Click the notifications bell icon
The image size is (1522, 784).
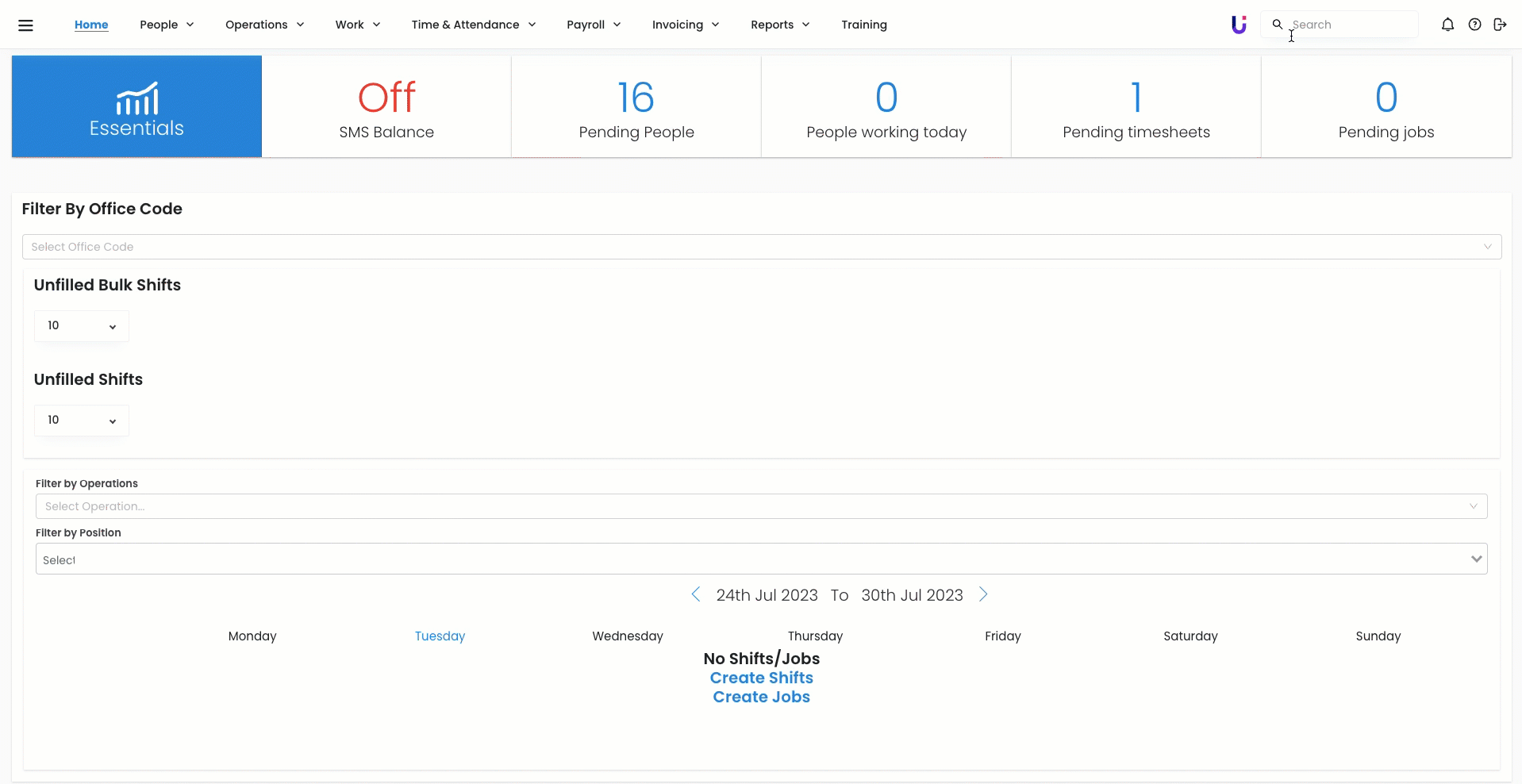[1447, 25]
